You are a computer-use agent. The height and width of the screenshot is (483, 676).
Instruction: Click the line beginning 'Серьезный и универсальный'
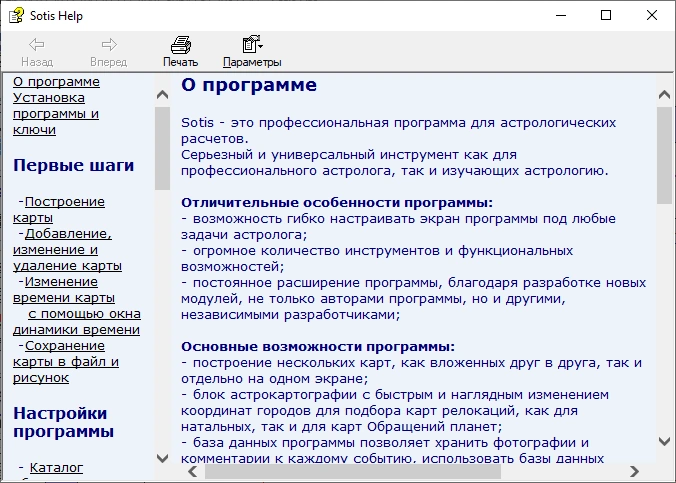click(x=349, y=155)
